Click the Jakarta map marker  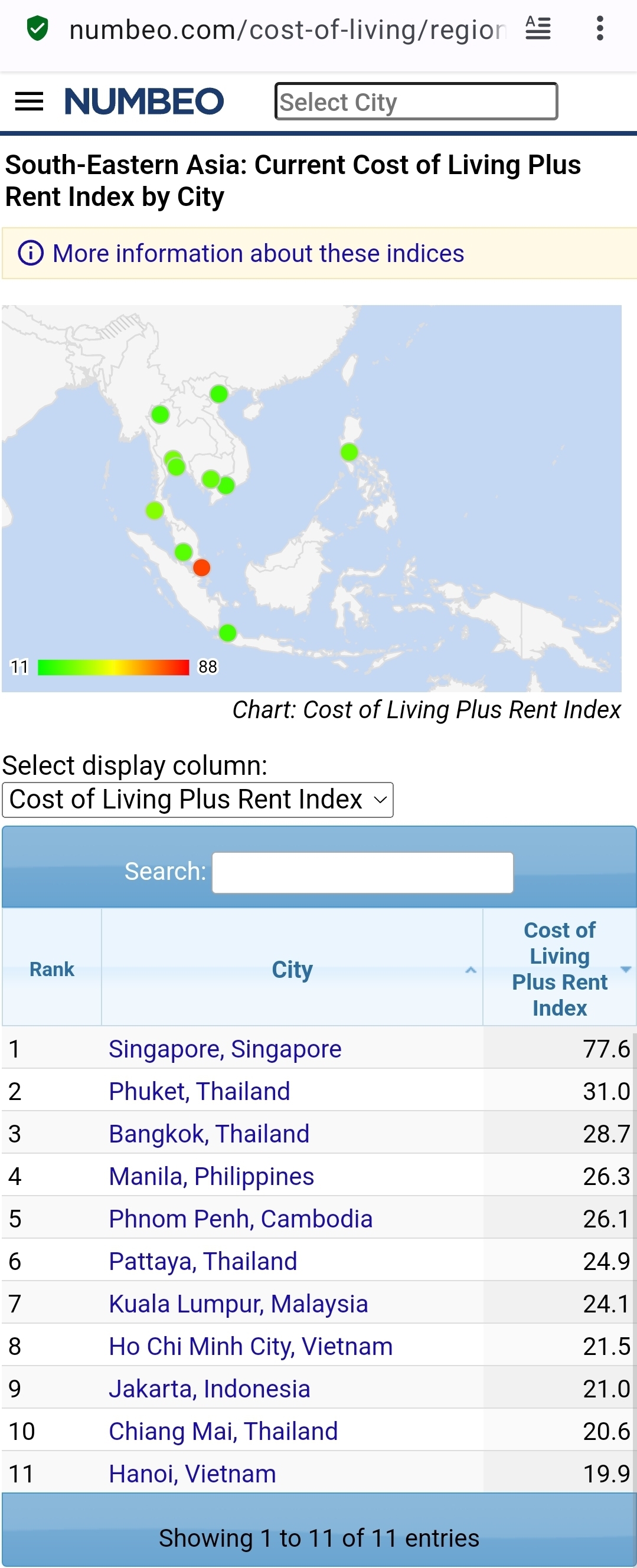[227, 633]
